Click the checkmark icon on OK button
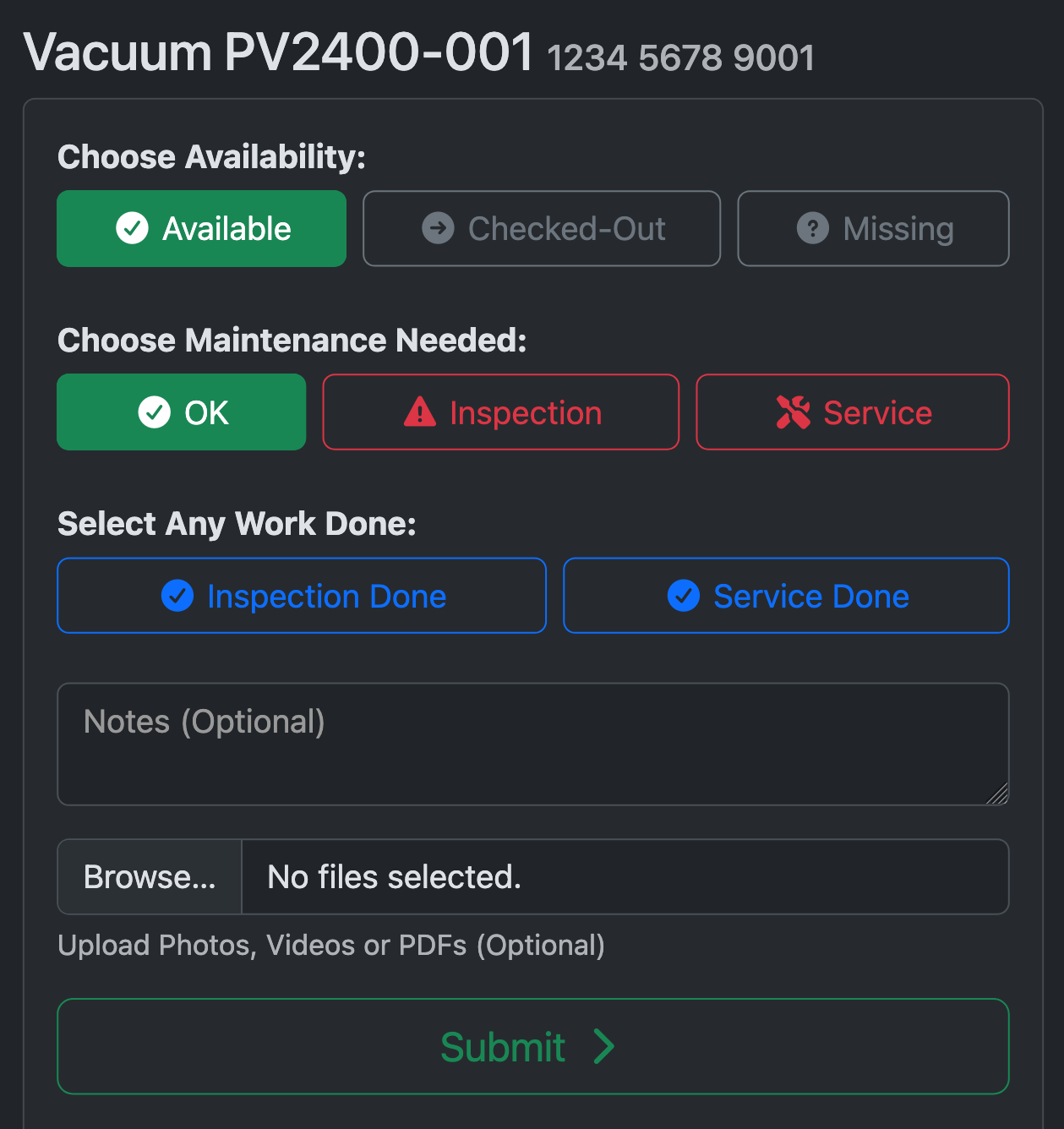This screenshot has width=1064, height=1129. pos(154,412)
